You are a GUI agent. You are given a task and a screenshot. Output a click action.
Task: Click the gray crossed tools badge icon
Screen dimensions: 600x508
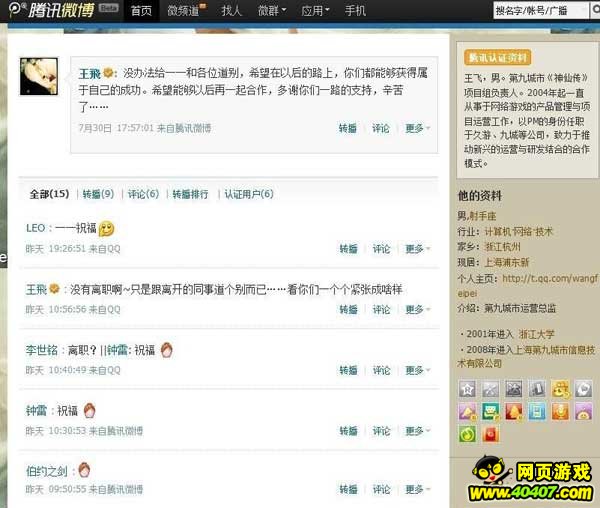[491, 389]
